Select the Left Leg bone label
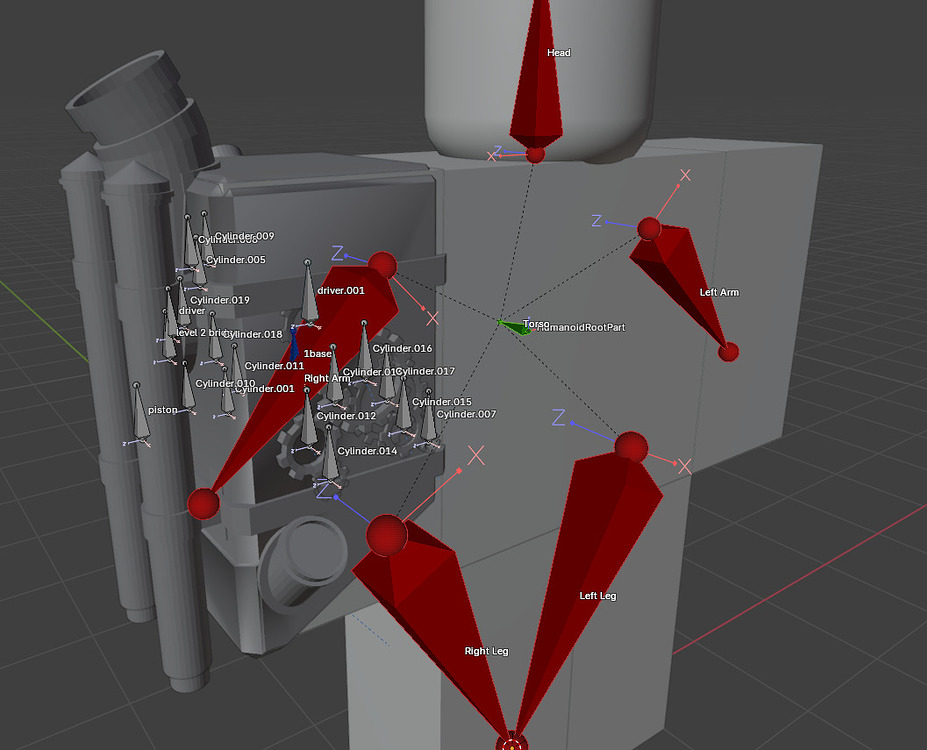This screenshot has width=927, height=750. pyautogui.click(x=598, y=596)
